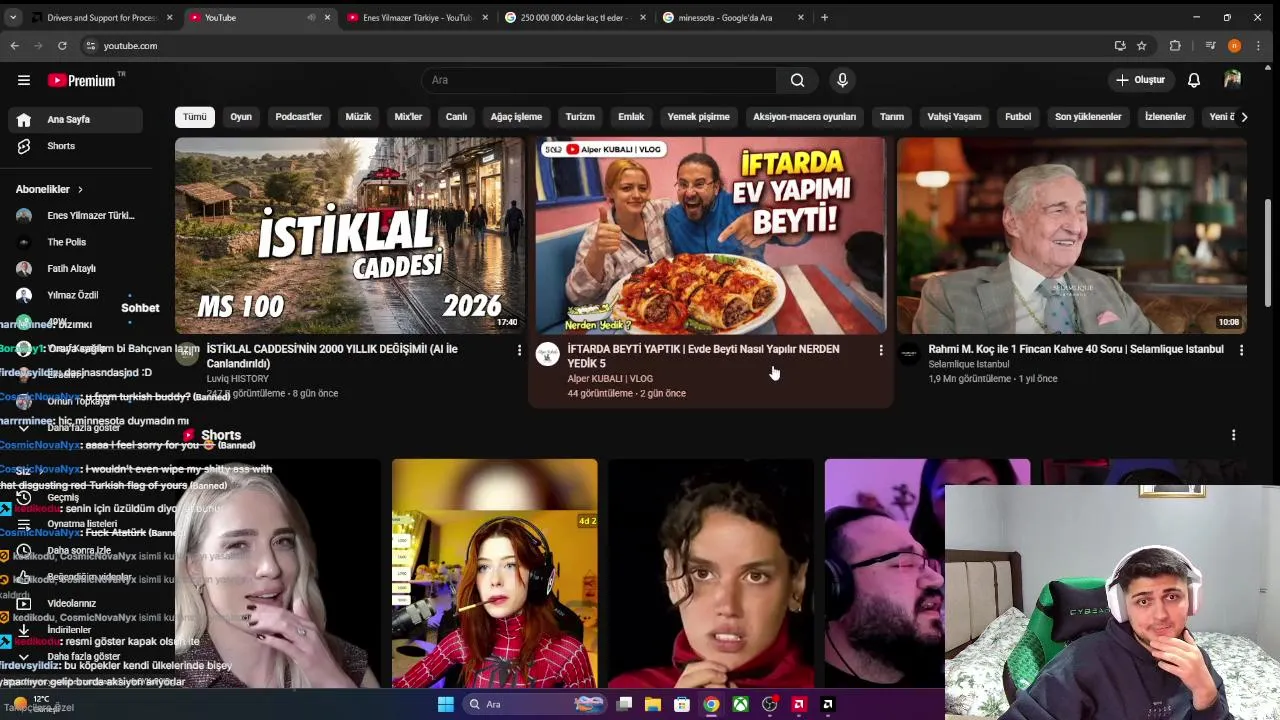This screenshot has height=720, width=1280.
Task: Open Microsoft Store from taskbar
Action: coord(682,704)
